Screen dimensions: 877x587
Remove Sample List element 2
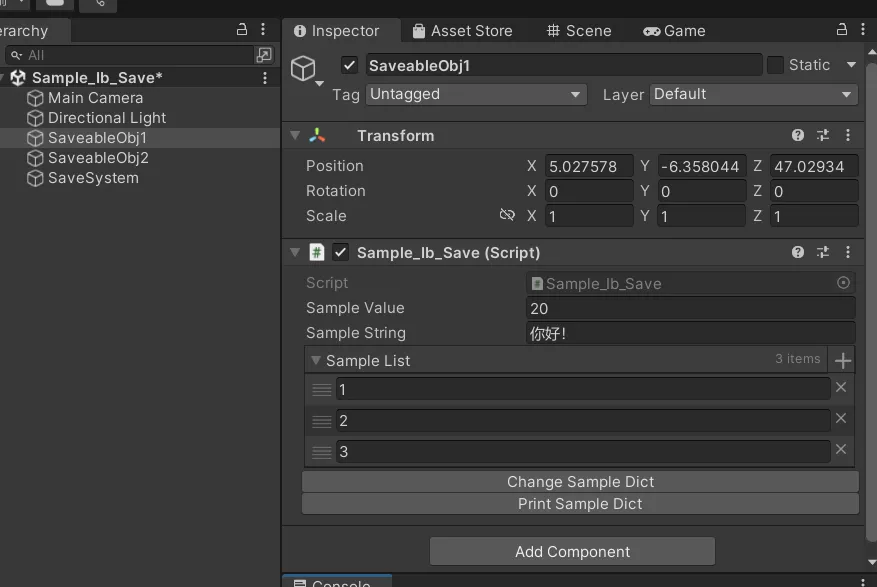pos(841,418)
